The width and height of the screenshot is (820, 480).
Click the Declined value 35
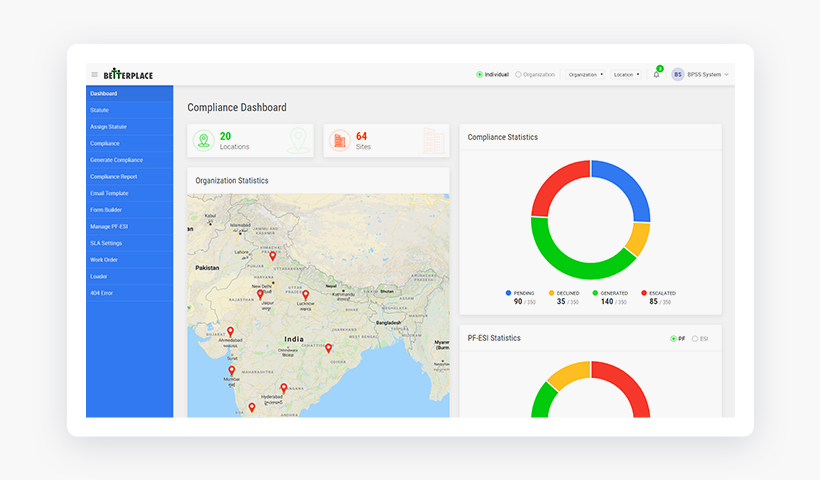[561, 302]
